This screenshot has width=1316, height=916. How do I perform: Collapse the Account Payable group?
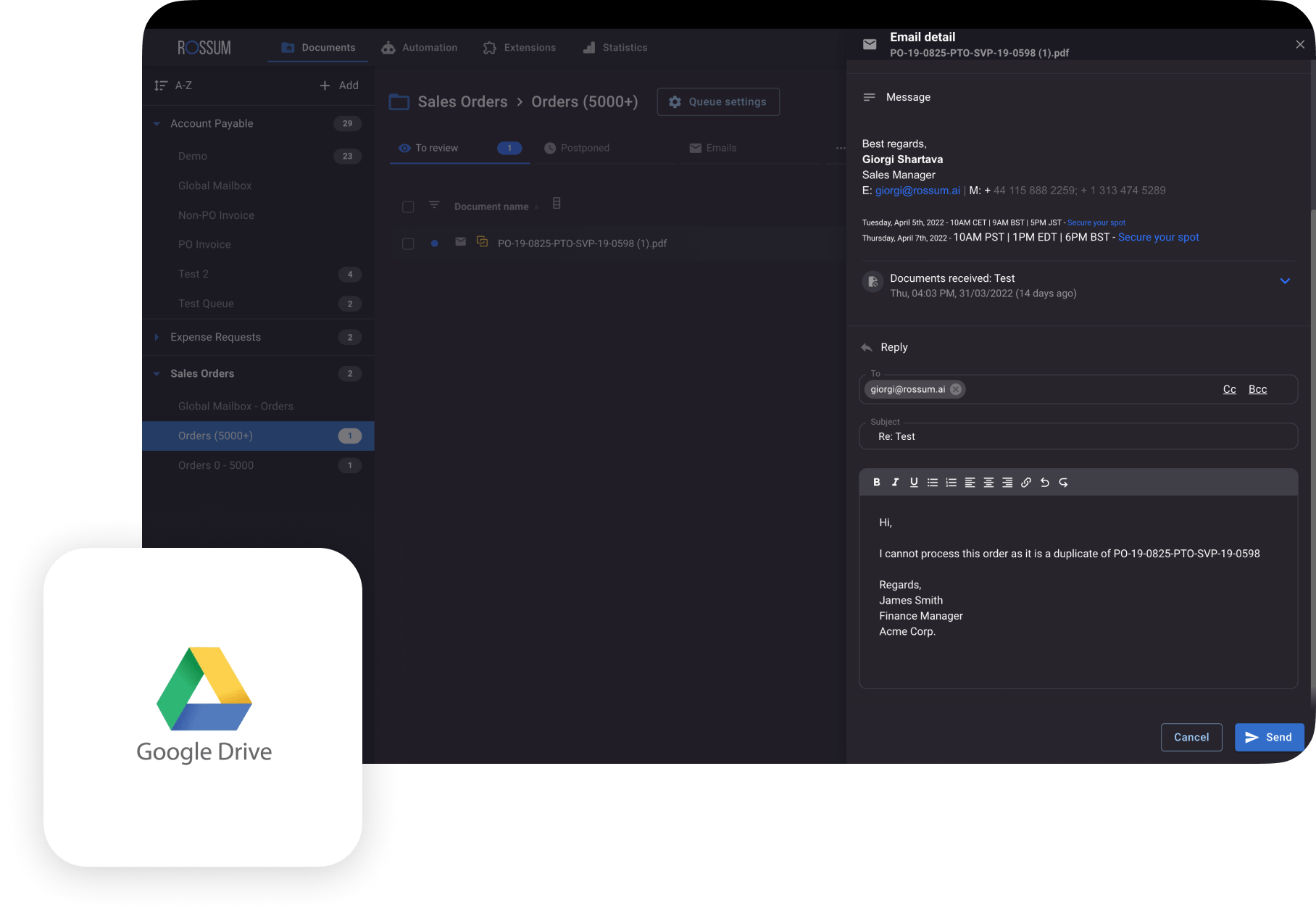pos(157,124)
